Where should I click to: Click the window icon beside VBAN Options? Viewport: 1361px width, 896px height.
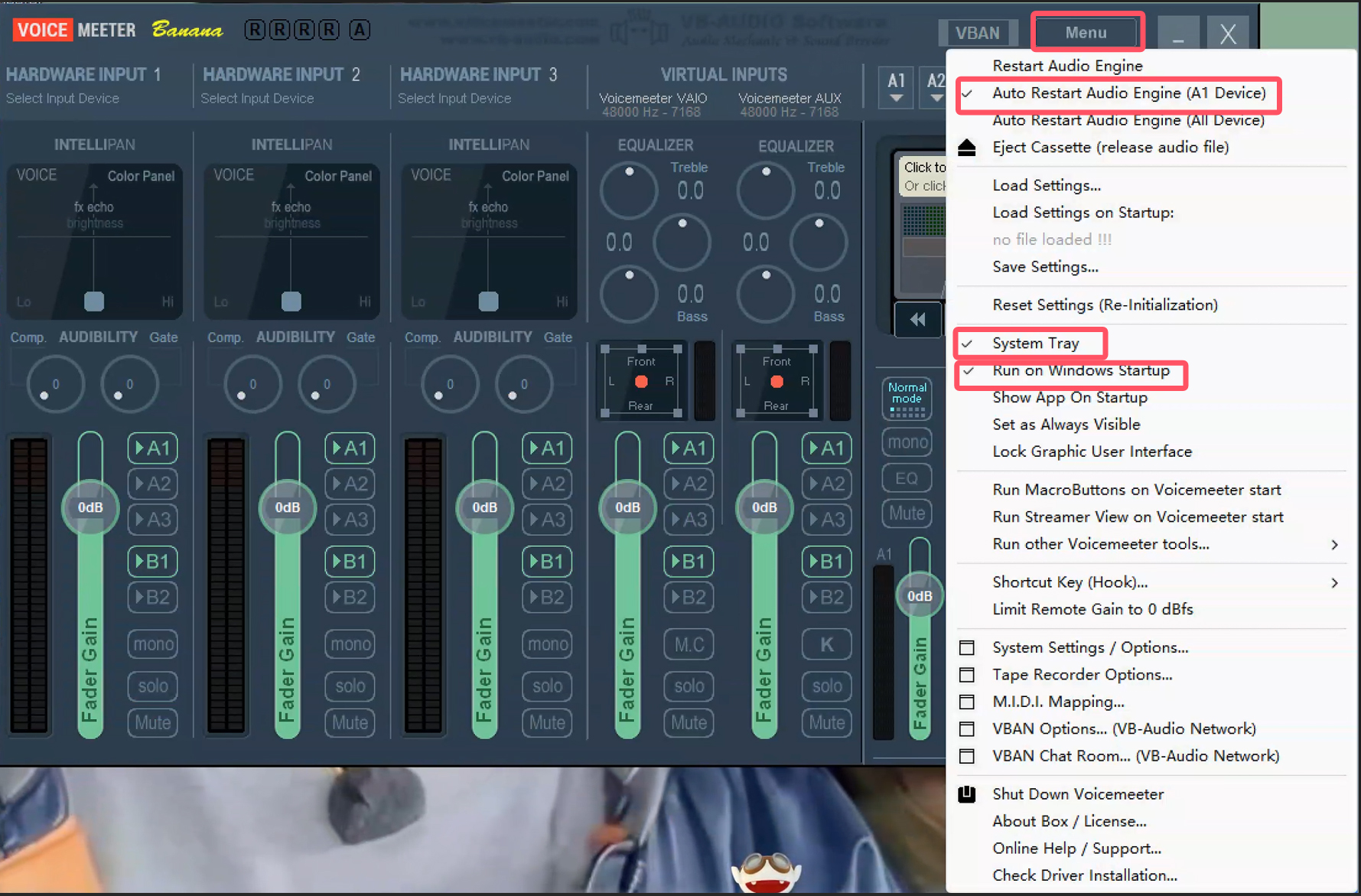point(967,729)
